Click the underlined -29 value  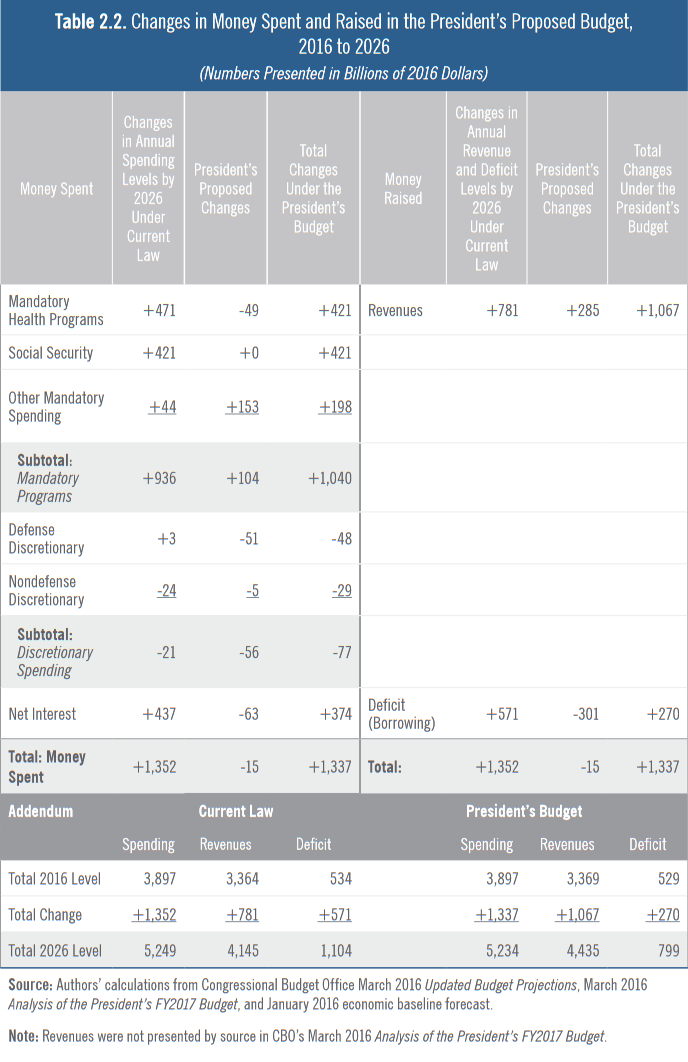pyautogui.click(x=340, y=591)
